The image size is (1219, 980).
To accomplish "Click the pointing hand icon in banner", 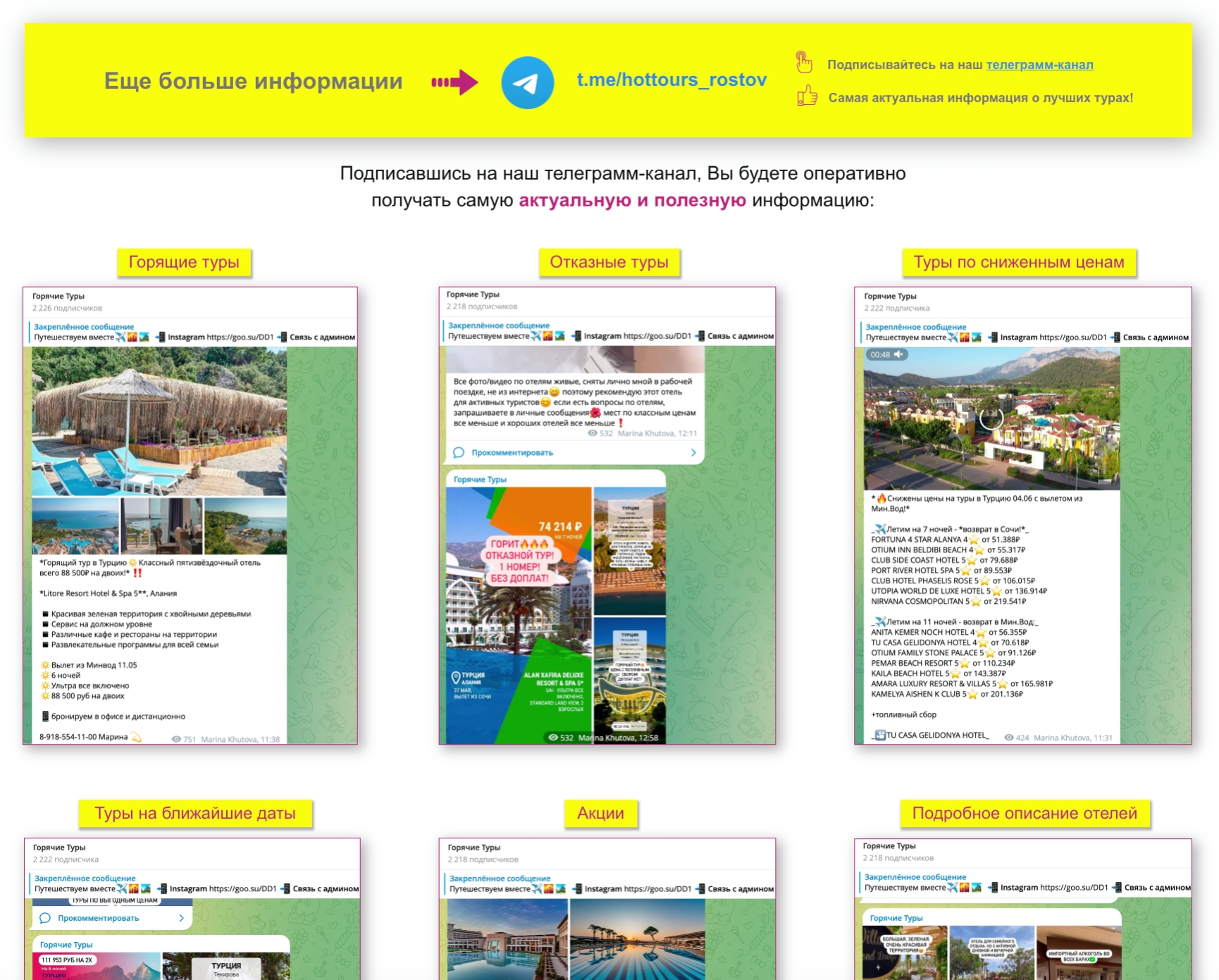I will click(804, 63).
